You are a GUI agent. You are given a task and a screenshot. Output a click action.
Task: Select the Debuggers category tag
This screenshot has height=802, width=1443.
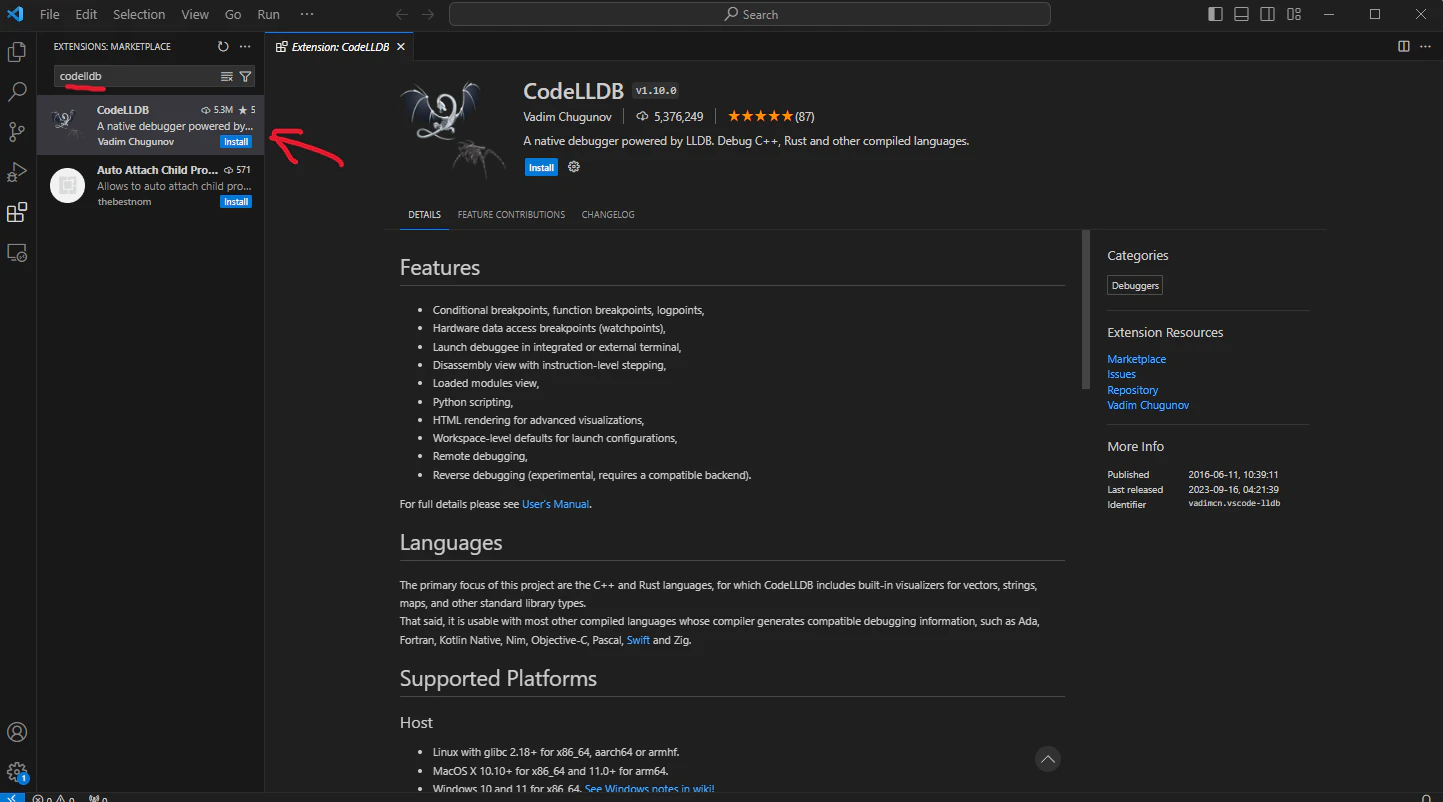click(x=1135, y=286)
